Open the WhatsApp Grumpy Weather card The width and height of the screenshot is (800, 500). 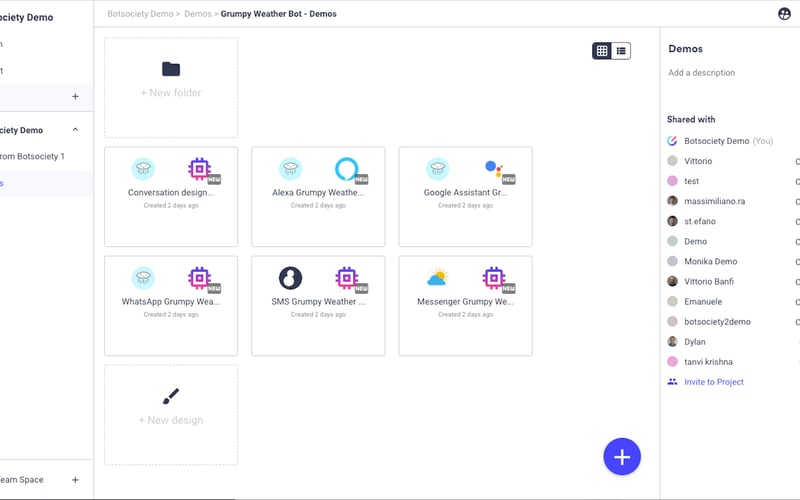click(171, 306)
